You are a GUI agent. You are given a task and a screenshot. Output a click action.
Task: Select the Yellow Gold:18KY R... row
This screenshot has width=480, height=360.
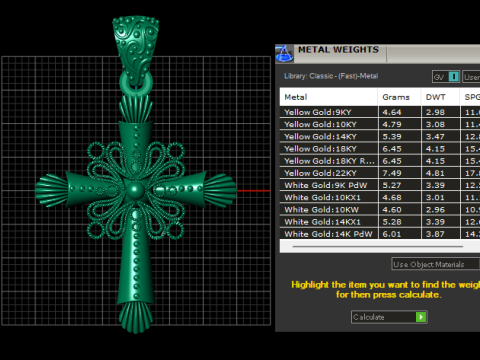[x=380, y=161]
